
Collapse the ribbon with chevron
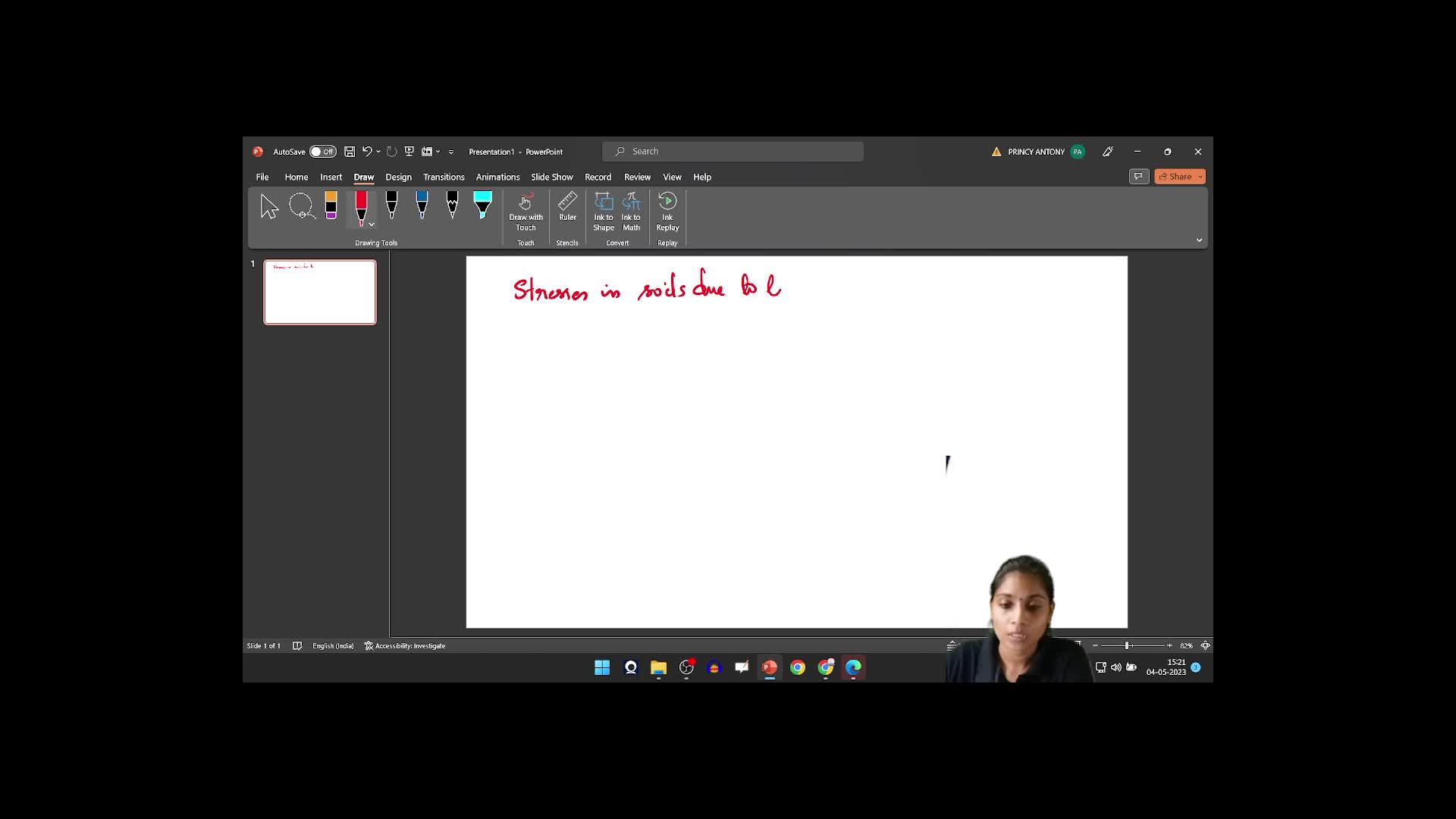tap(1199, 240)
